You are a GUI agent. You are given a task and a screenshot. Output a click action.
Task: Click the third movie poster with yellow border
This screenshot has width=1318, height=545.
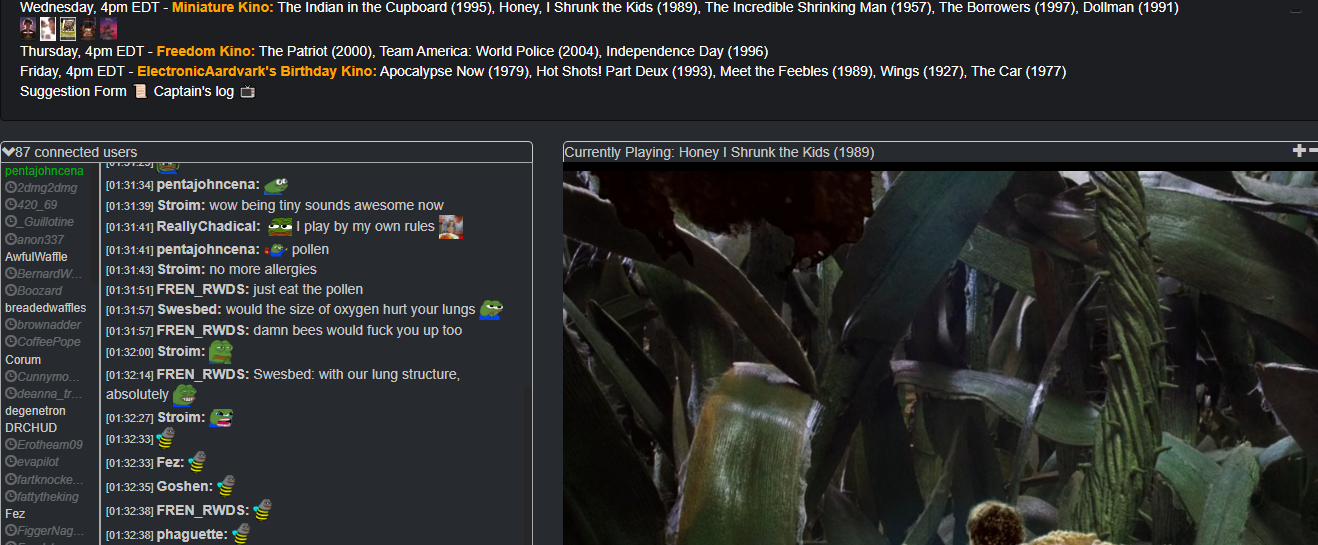pyautogui.click(x=68, y=29)
